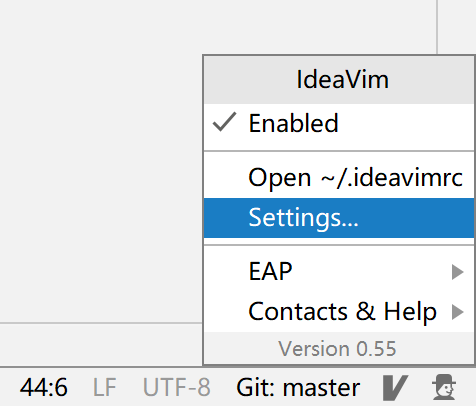This screenshot has height=406, width=476.
Task: Click the IdeaVim popup title header
Action: [x=339, y=80]
